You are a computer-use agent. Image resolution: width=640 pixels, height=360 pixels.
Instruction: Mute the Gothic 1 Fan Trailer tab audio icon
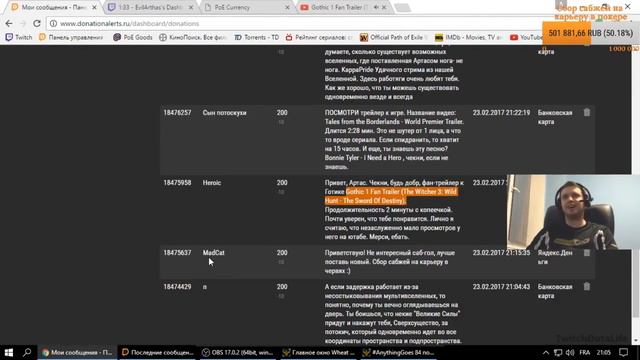click(376, 7)
